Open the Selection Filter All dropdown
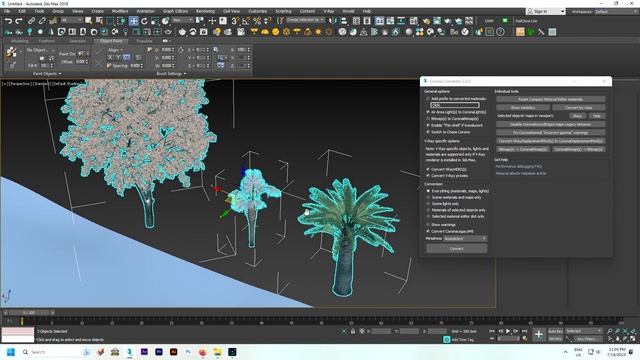The width and height of the screenshot is (640, 360). click(x=71, y=20)
